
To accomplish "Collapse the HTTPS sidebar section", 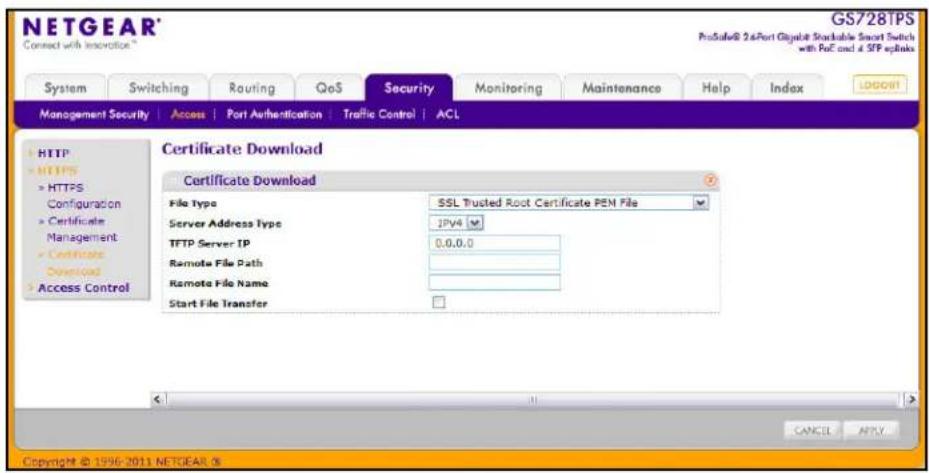I will [57, 171].
